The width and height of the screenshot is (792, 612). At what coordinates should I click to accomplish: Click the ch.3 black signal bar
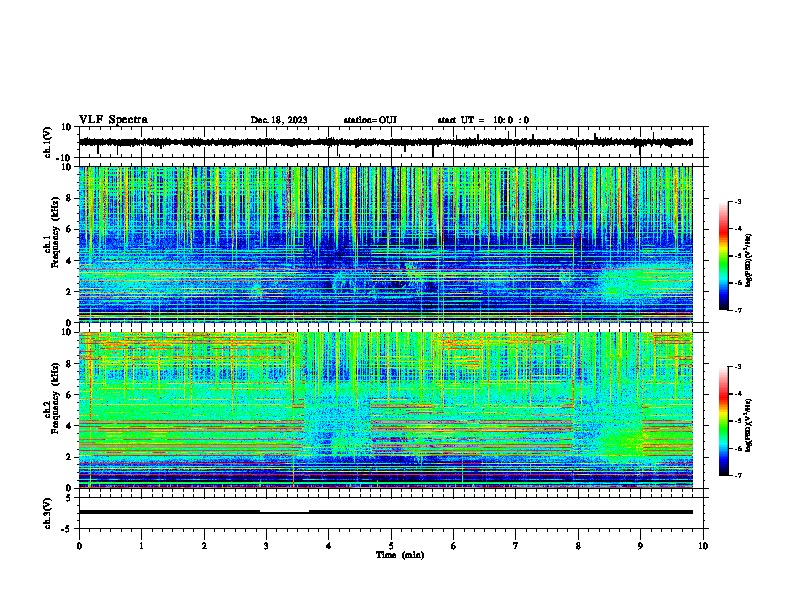(x=386, y=512)
